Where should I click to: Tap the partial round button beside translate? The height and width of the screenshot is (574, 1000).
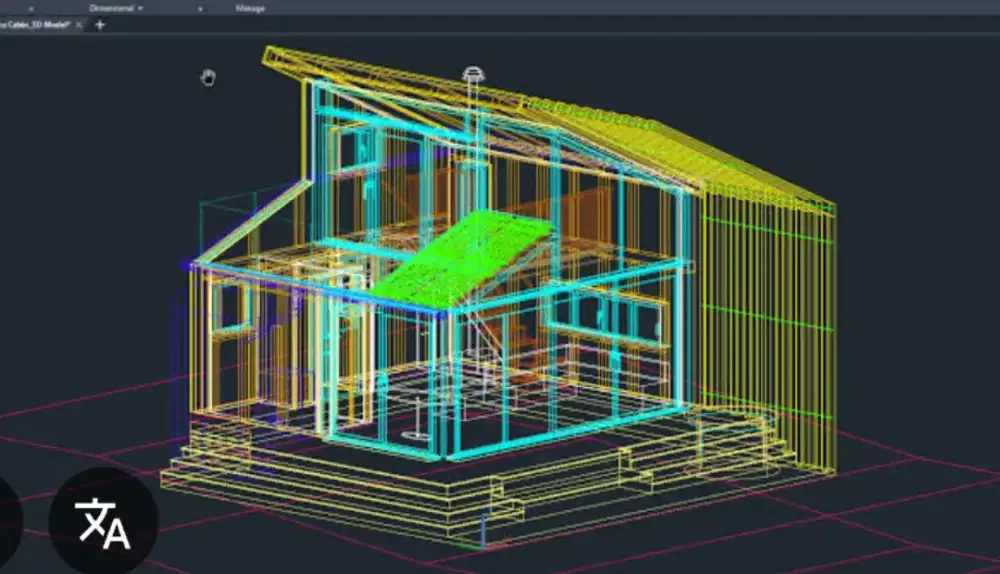pyautogui.click(x=10, y=522)
